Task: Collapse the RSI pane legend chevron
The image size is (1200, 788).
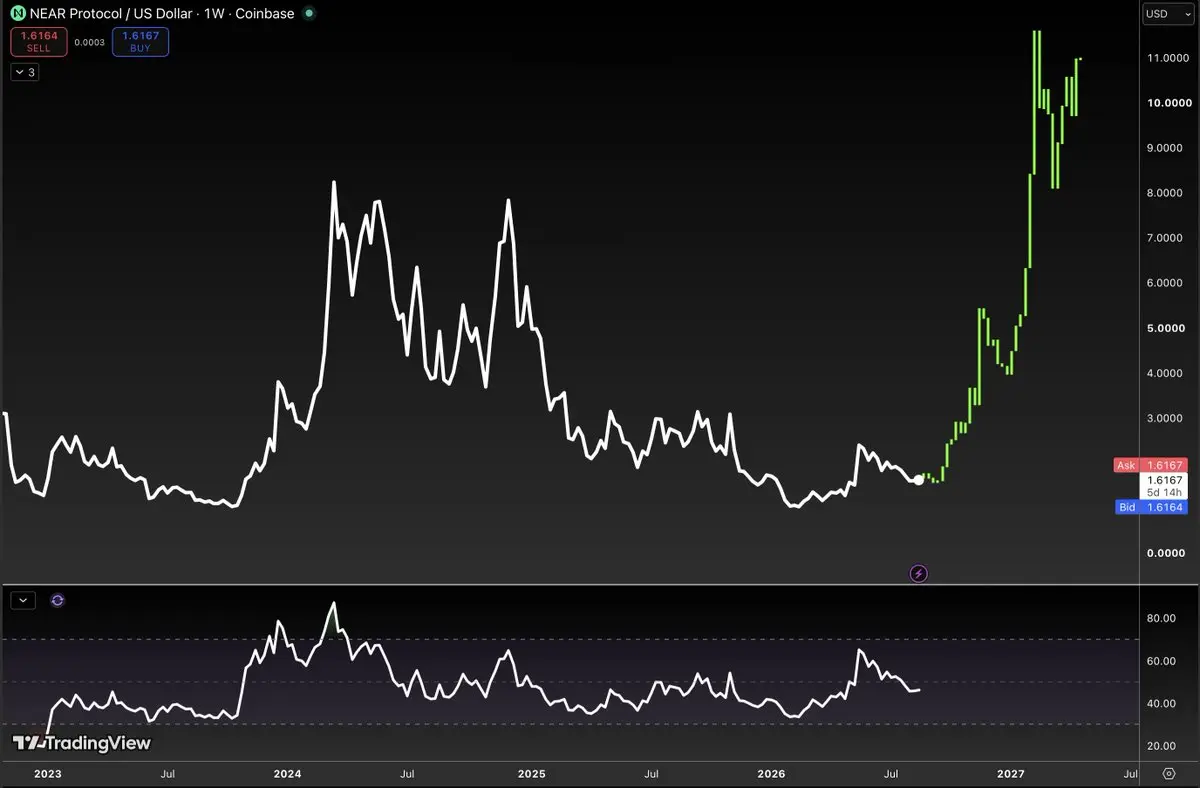Action: point(23,600)
